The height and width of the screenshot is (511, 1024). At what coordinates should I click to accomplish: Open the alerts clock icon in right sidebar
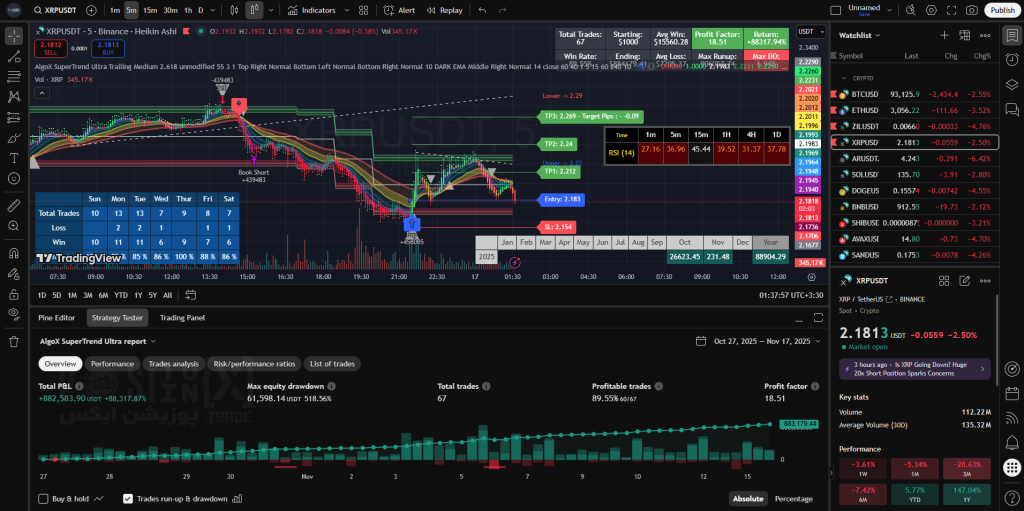coord(1012,59)
